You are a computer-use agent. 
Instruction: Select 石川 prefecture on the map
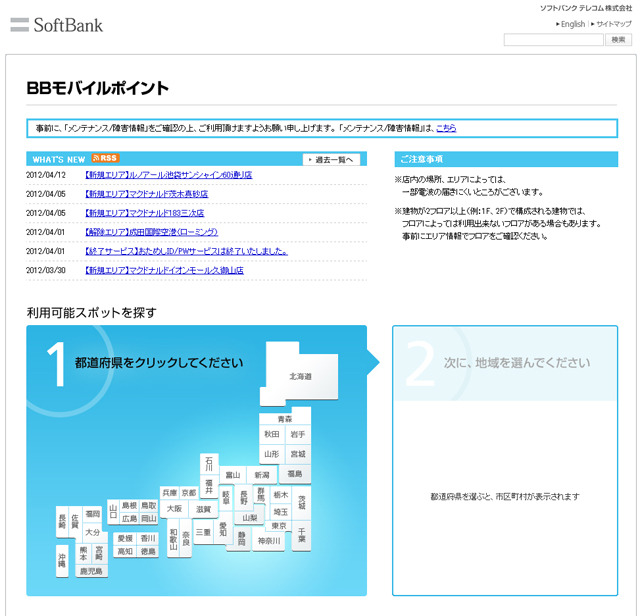coord(209,464)
